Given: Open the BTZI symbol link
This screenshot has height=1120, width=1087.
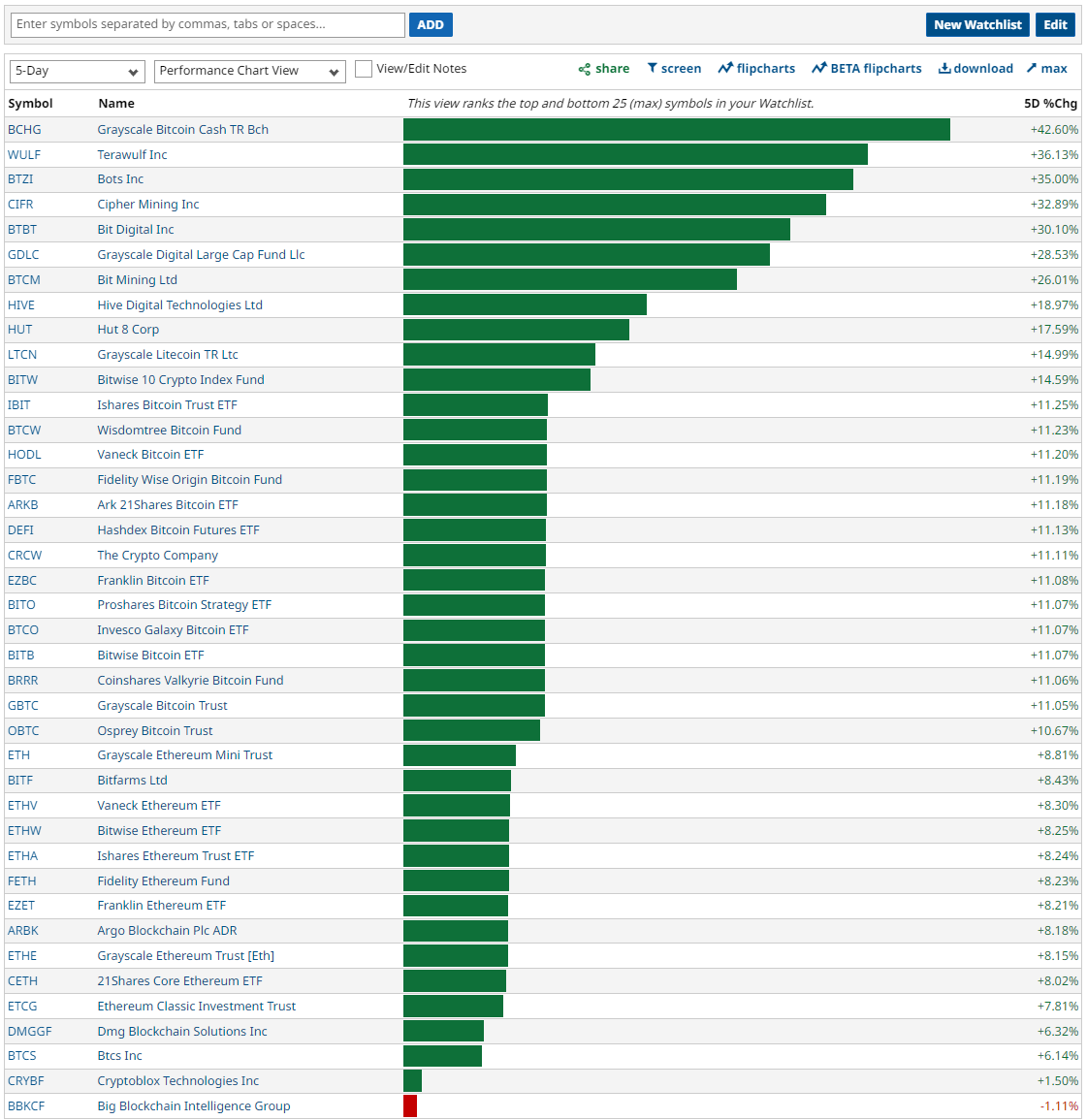Looking at the screenshot, I should [20, 179].
